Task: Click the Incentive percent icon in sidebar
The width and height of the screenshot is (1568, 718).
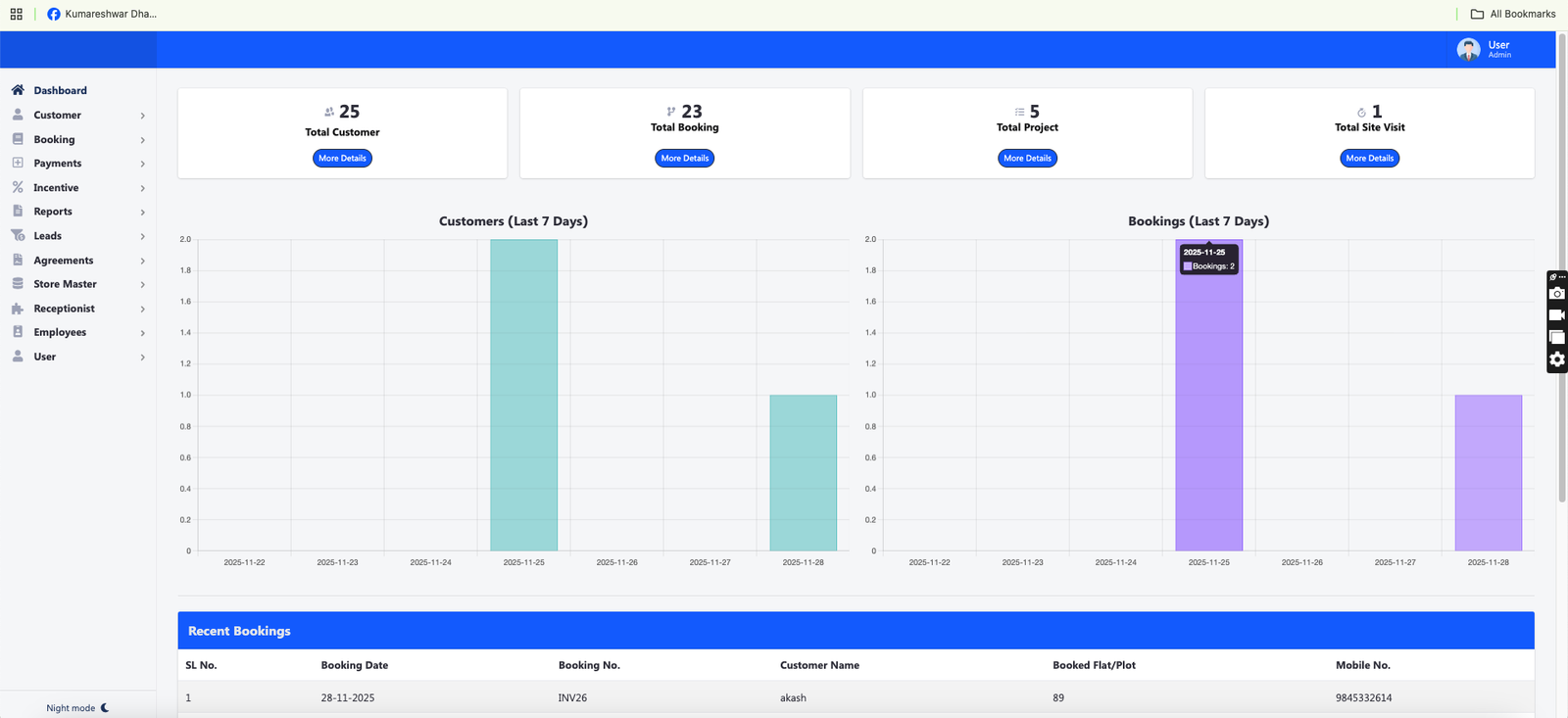Action: click(18, 187)
